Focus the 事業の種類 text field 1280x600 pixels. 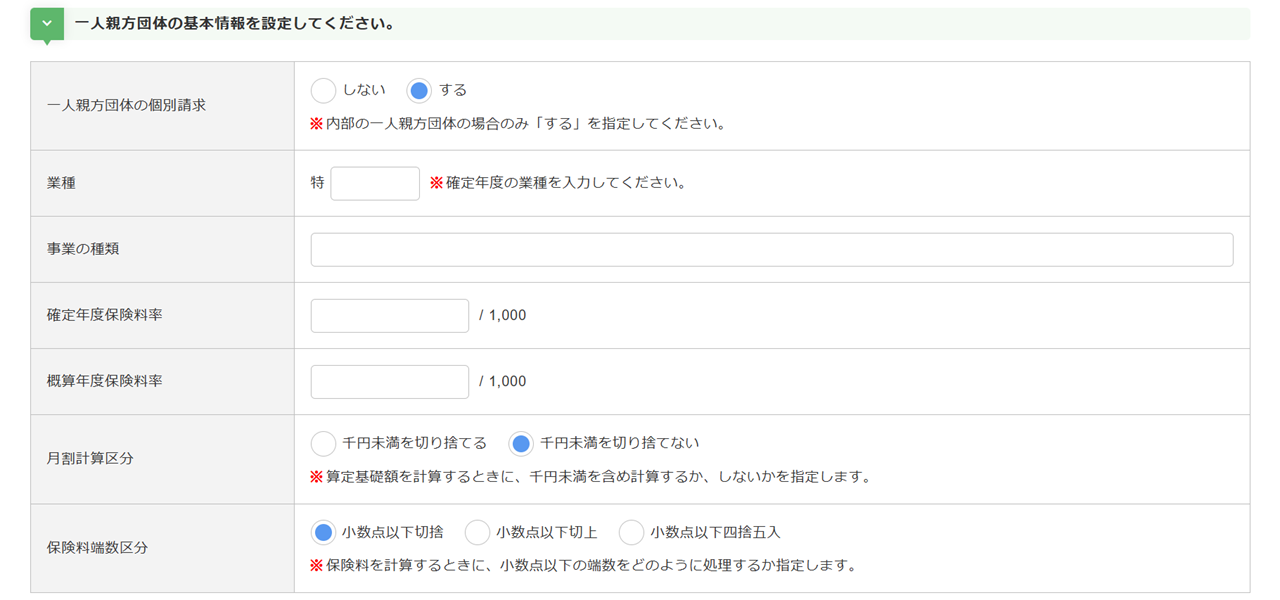[771, 249]
